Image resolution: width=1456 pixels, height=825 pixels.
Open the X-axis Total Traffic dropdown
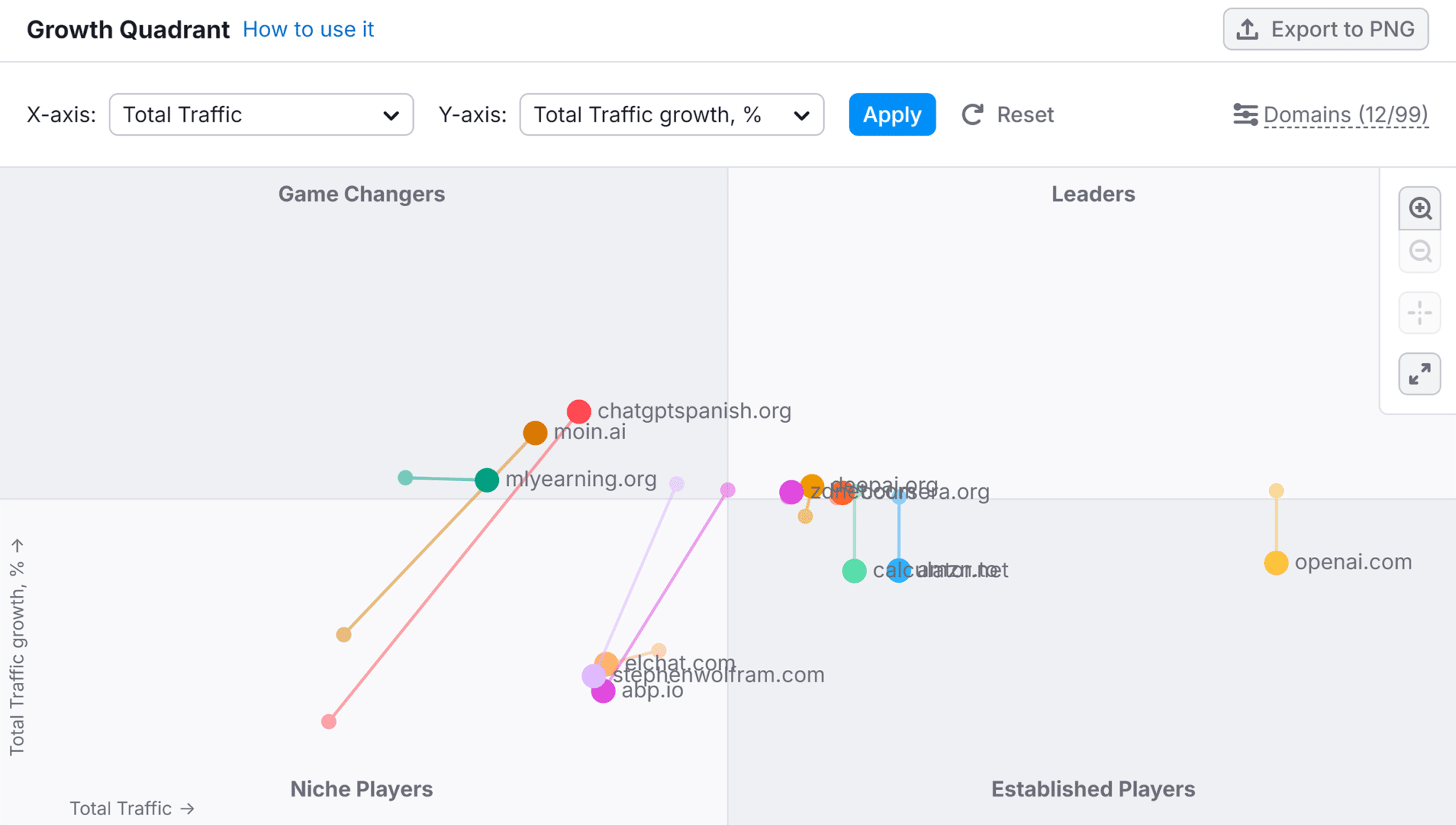(x=261, y=114)
